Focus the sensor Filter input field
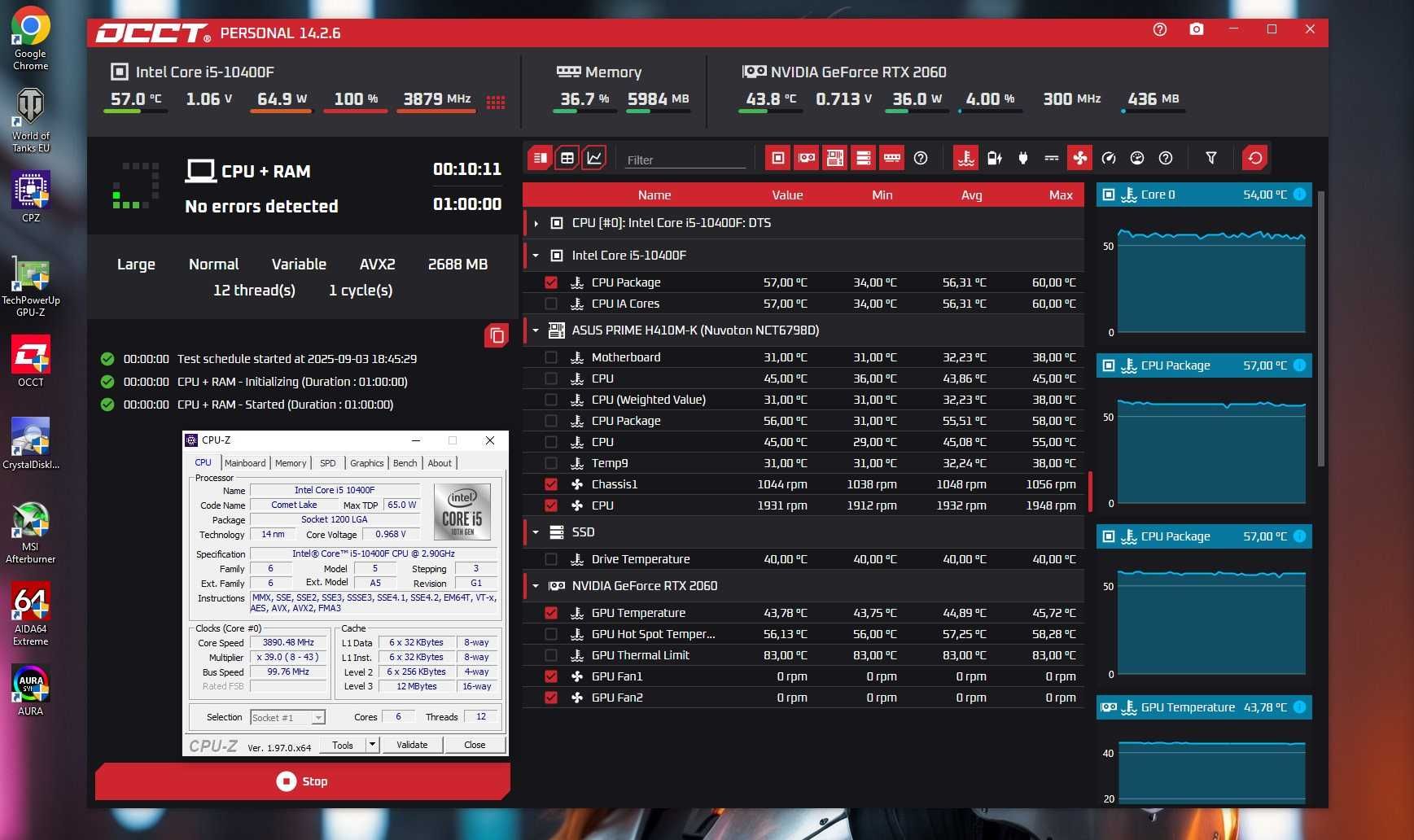This screenshot has width=1414, height=840. 685,160
